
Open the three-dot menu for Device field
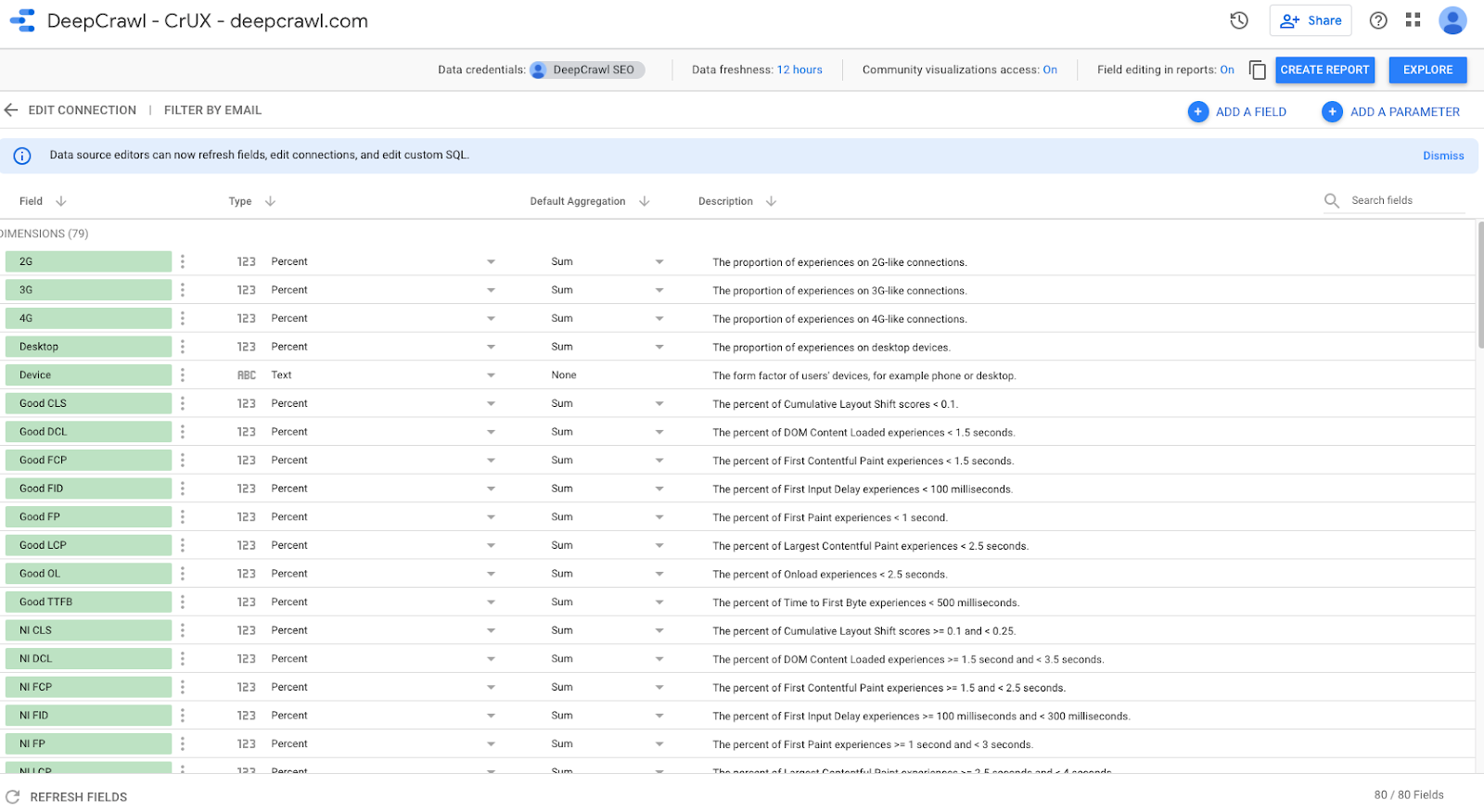(183, 374)
